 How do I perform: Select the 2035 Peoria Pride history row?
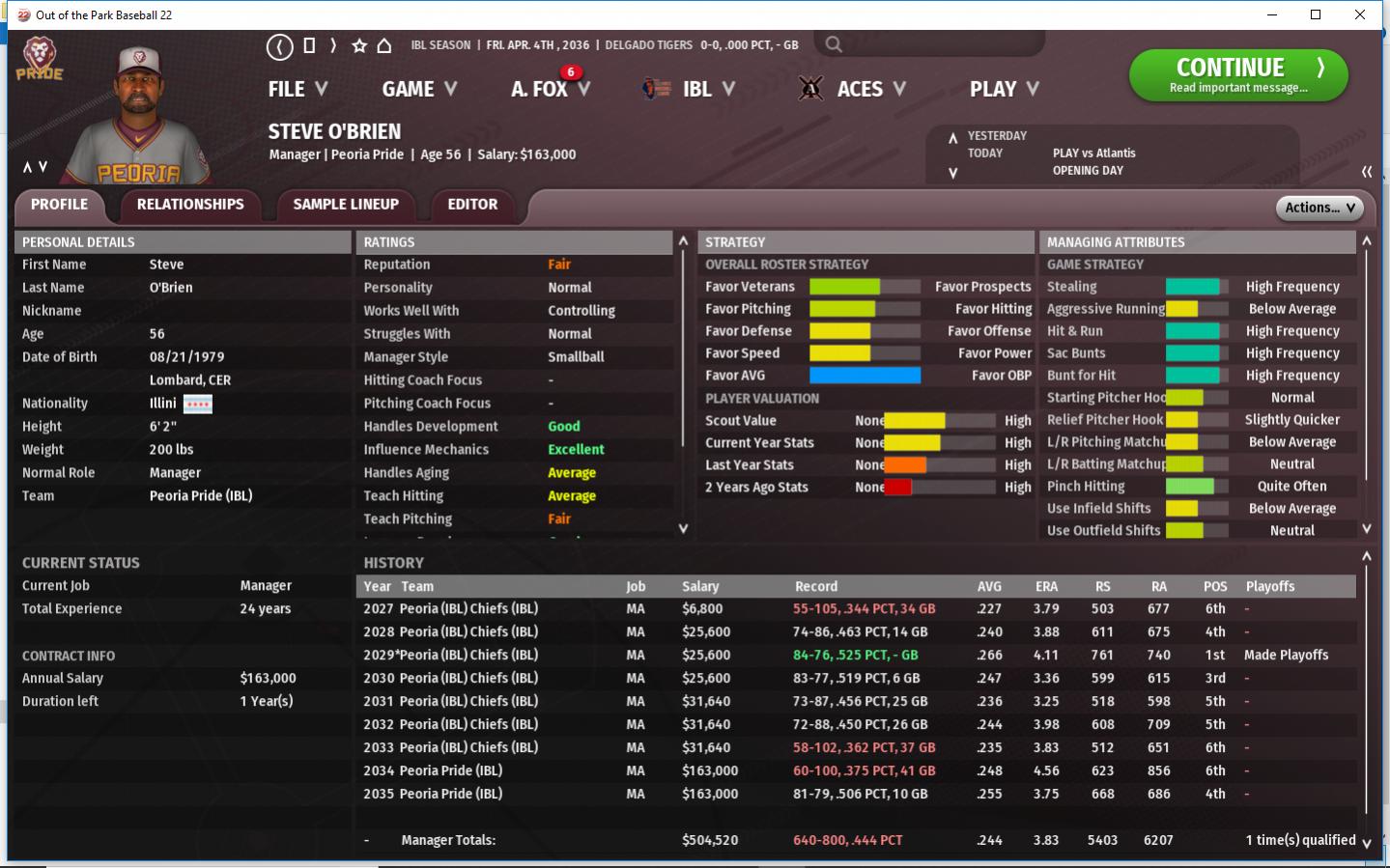click(x=856, y=794)
